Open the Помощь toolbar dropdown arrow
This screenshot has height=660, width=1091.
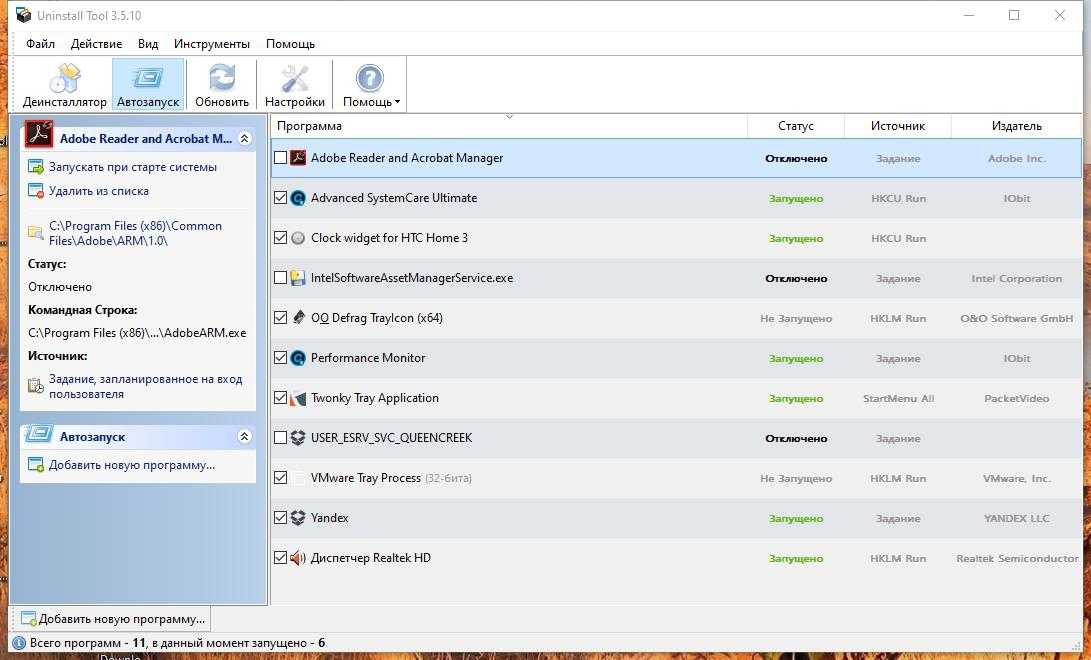coord(397,102)
